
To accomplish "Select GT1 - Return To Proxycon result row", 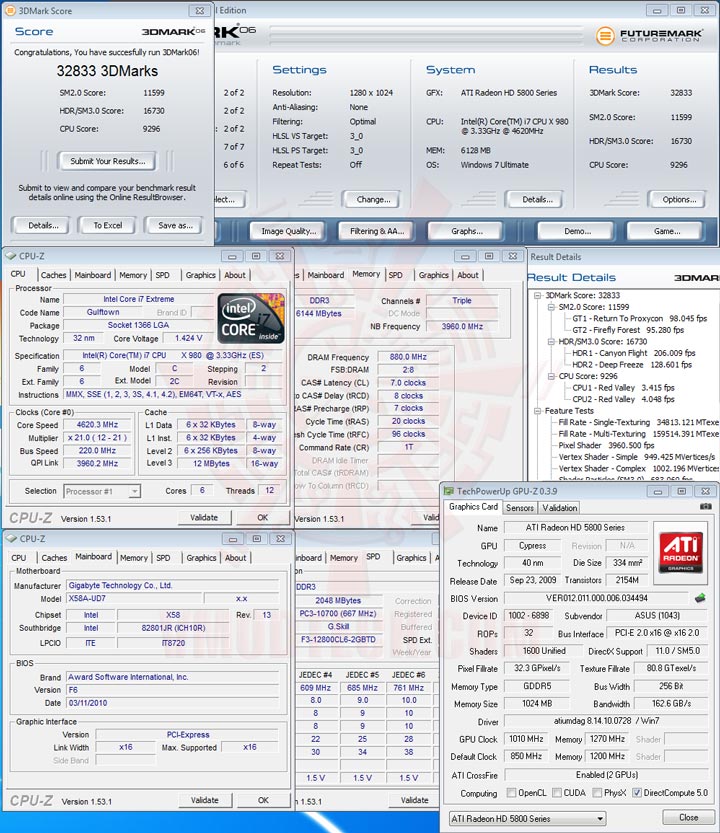I will coord(639,319).
